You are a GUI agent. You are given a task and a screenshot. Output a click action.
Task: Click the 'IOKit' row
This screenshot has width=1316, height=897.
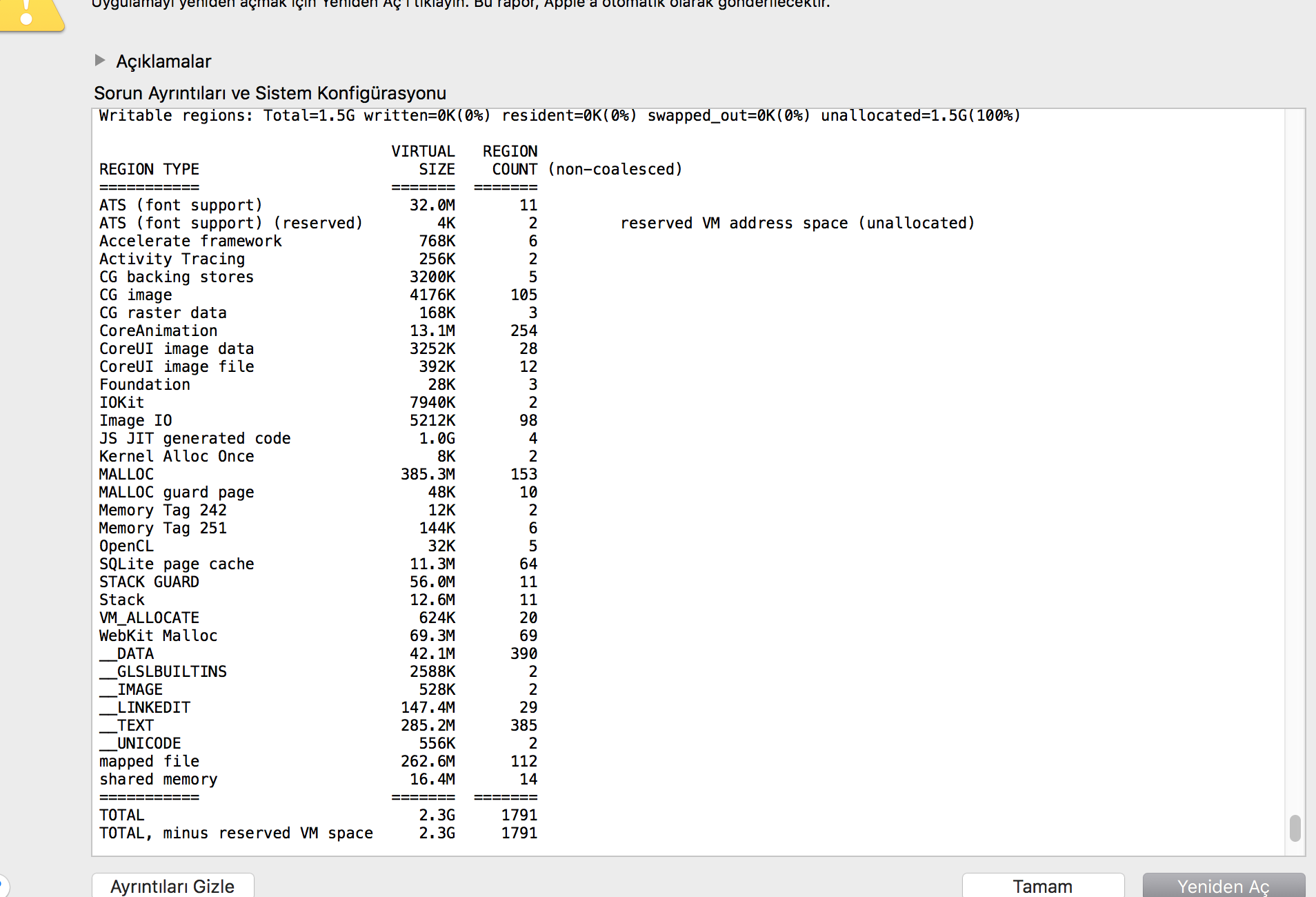pos(318,402)
